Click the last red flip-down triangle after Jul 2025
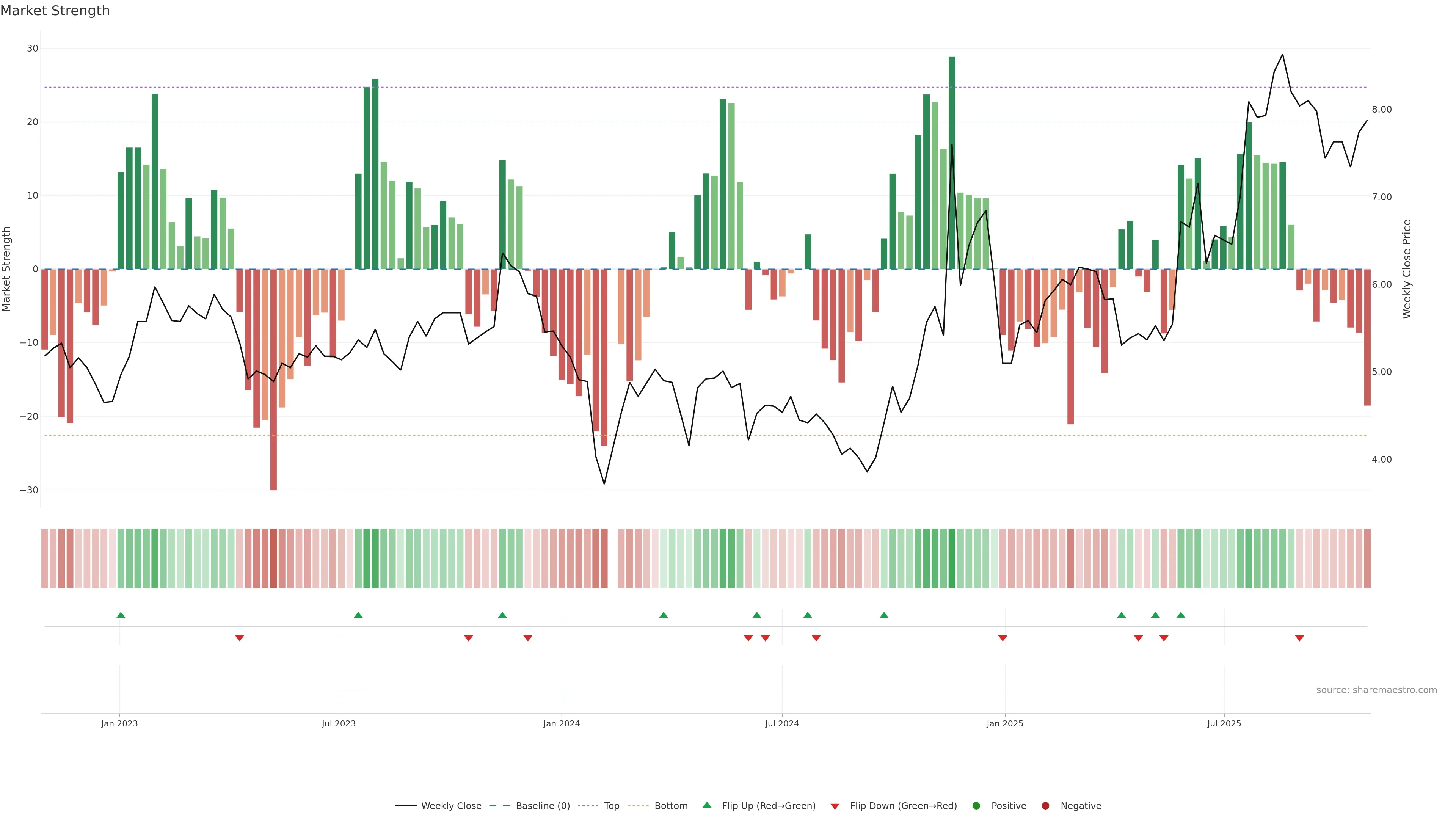 [1299, 638]
